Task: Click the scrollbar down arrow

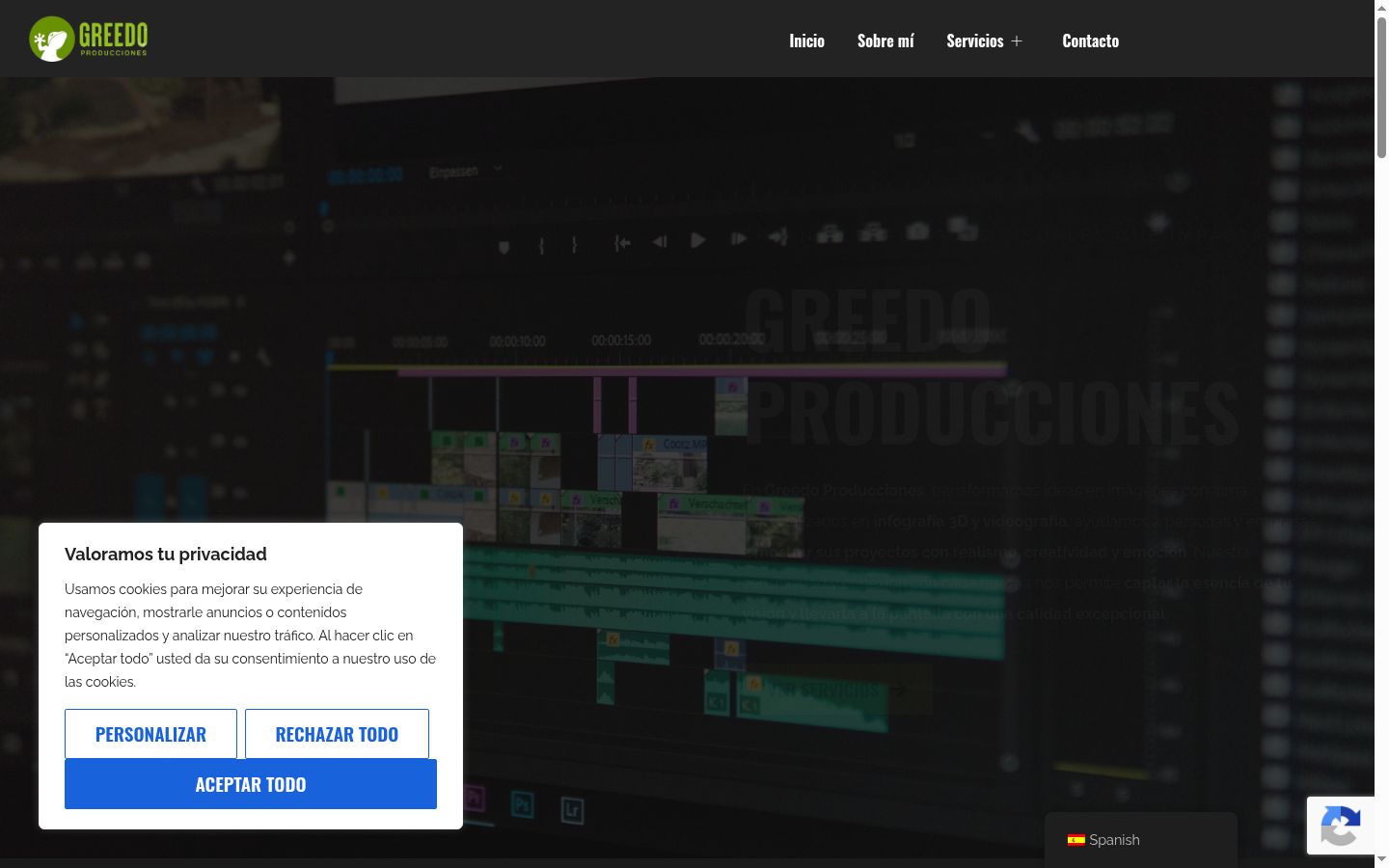Action: click(x=1381, y=860)
